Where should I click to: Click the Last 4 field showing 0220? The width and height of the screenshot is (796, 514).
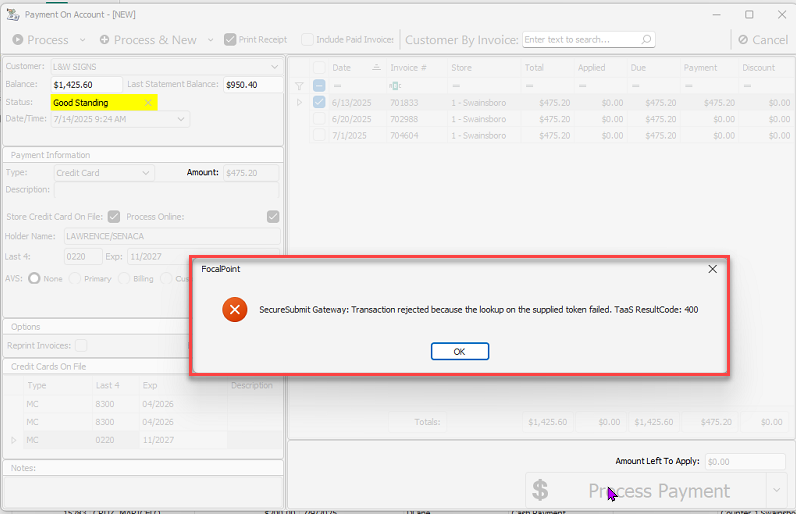click(x=83, y=257)
